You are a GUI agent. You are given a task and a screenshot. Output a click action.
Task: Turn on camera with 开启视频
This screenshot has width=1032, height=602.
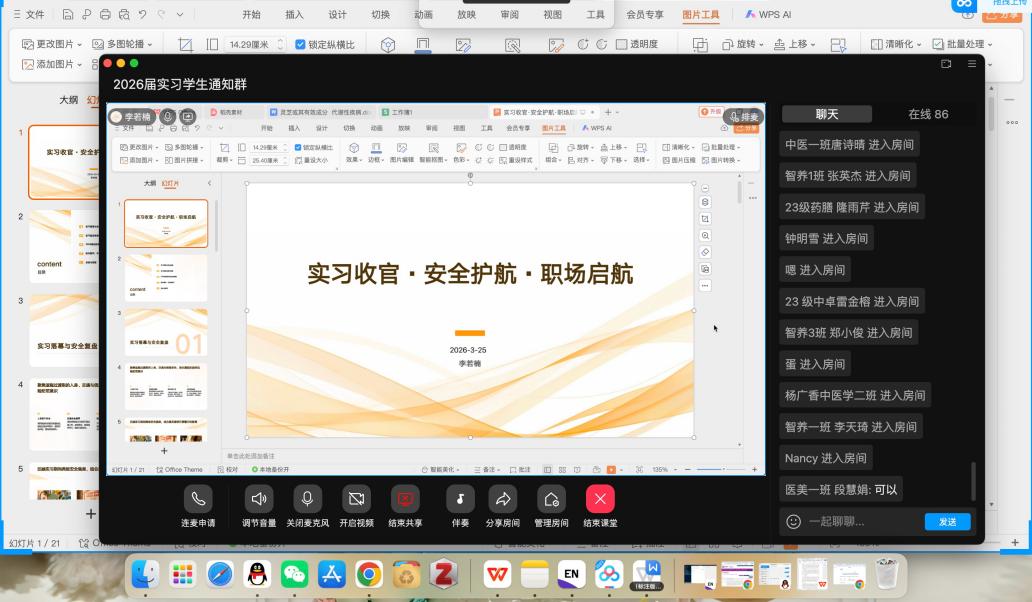tap(356, 499)
